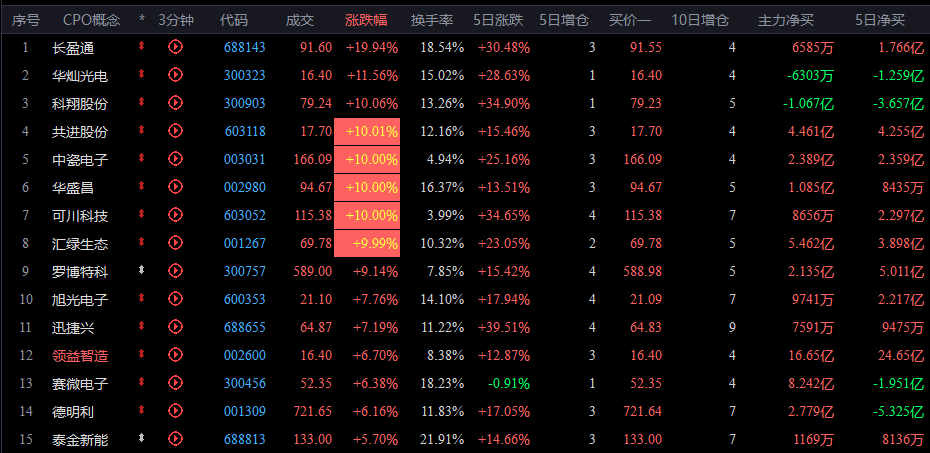Select the stock name 泰金新能

(80, 440)
